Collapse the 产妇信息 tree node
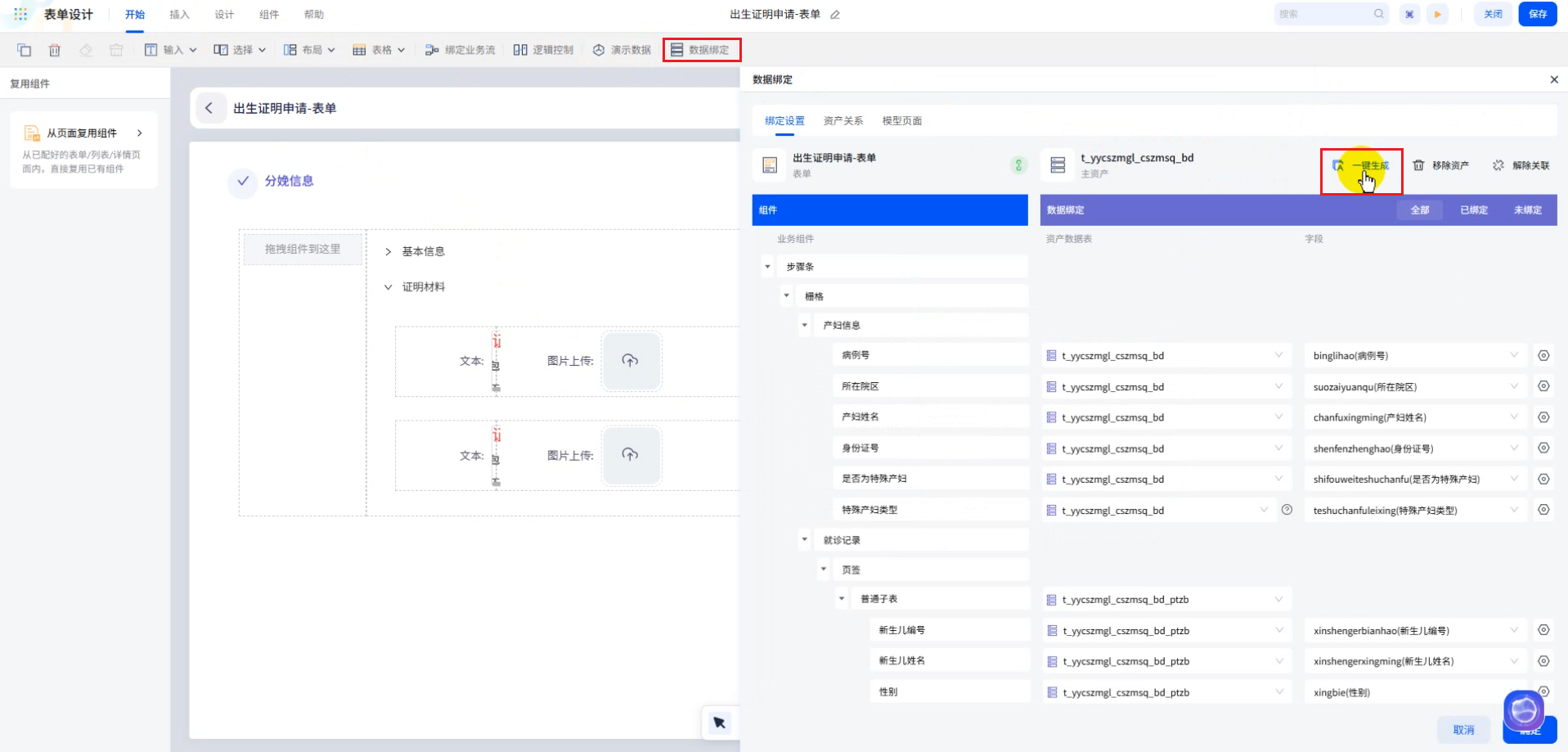 pyautogui.click(x=805, y=325)
